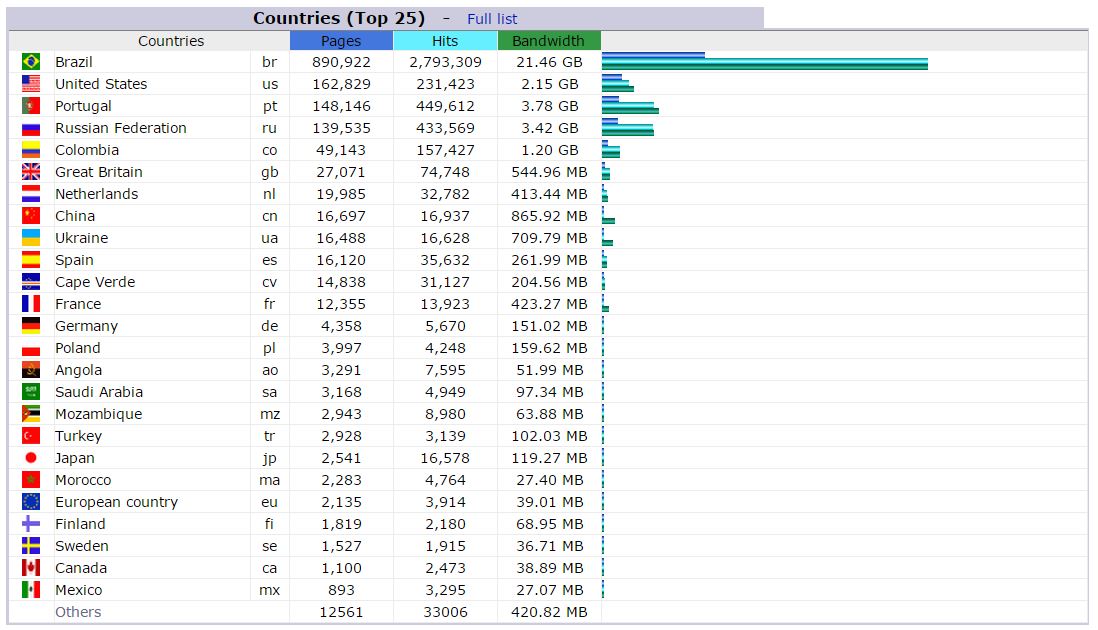Click the Canada flag icon

31,568
